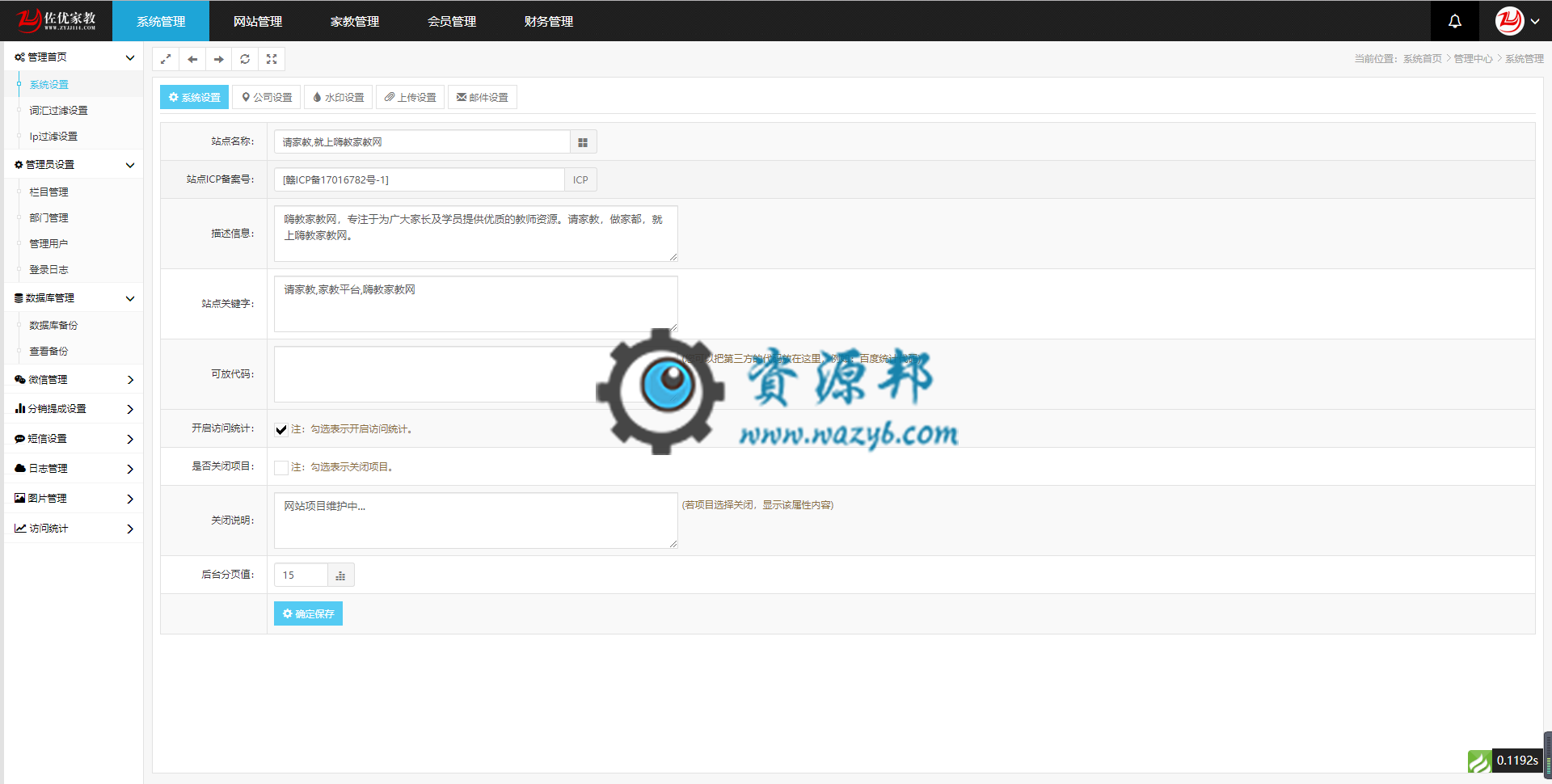
Task: Switch to 水印设置 tab
Action: click(339, 97)
